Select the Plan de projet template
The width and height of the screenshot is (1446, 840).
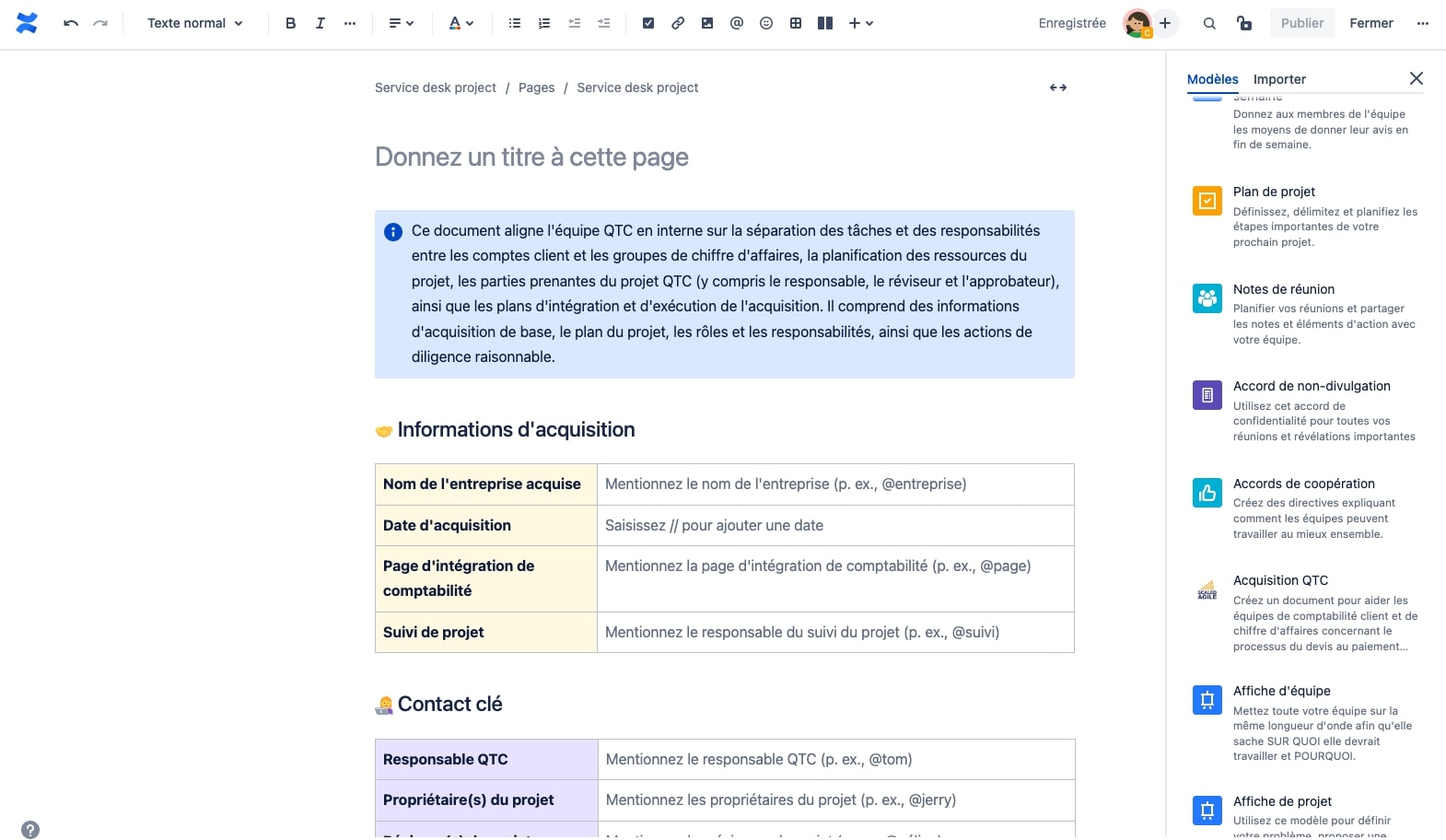(x=1307, y=216)
